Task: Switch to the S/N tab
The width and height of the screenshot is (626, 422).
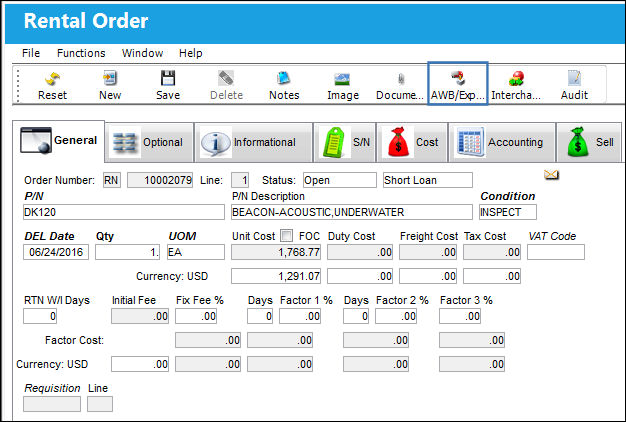Action: 345,142
